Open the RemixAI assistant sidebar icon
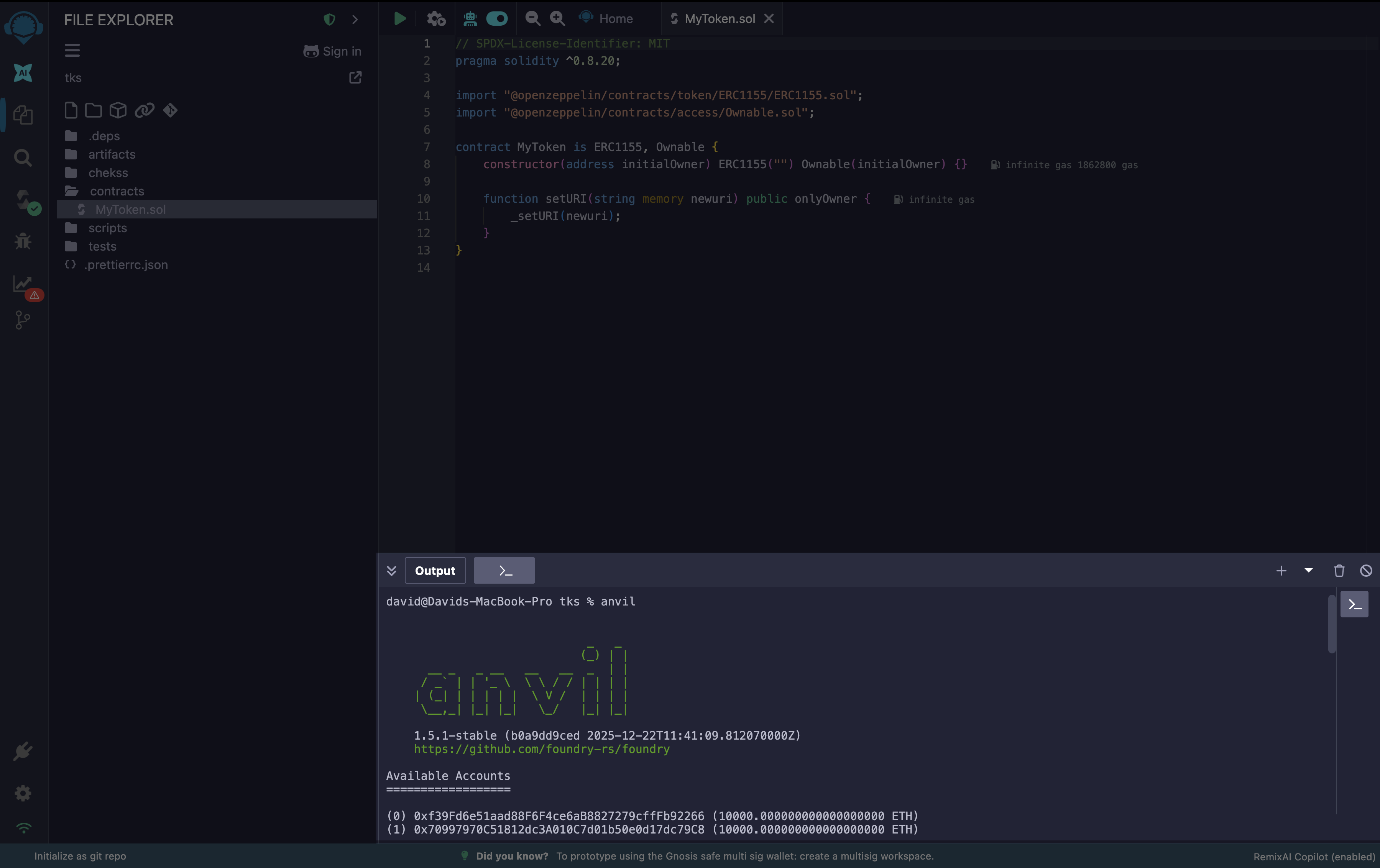Screen dimensions: 1380x868 (x=23, y=73)
